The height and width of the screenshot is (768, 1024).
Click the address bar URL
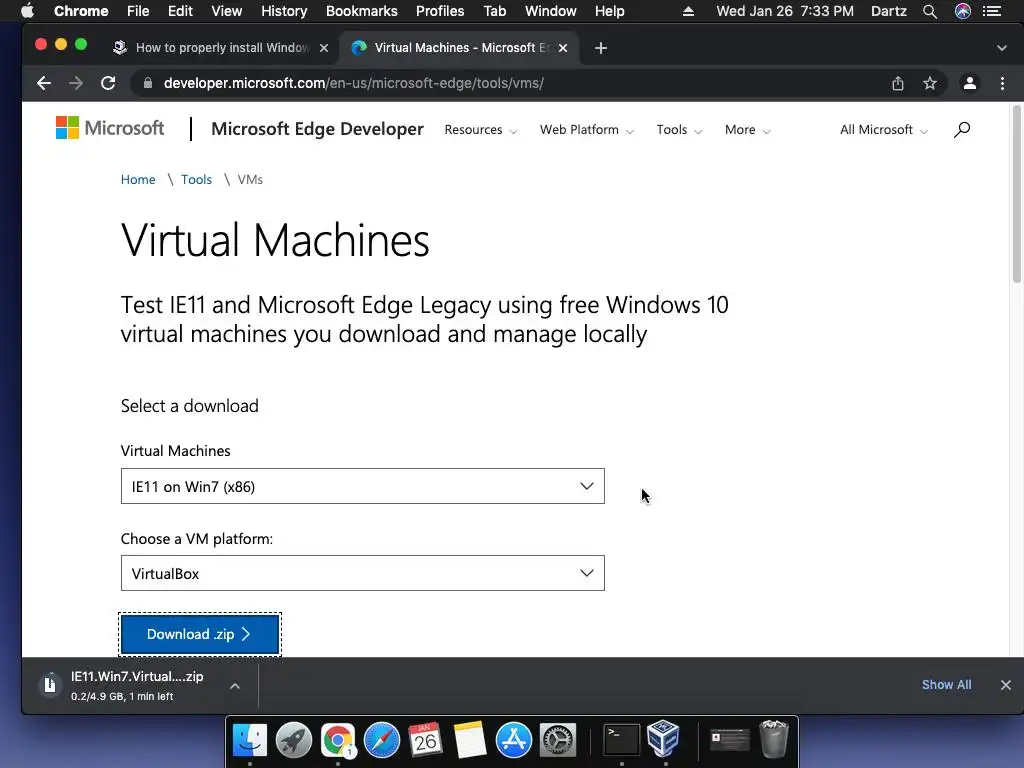pyautogui.click(x=353, y=83)
